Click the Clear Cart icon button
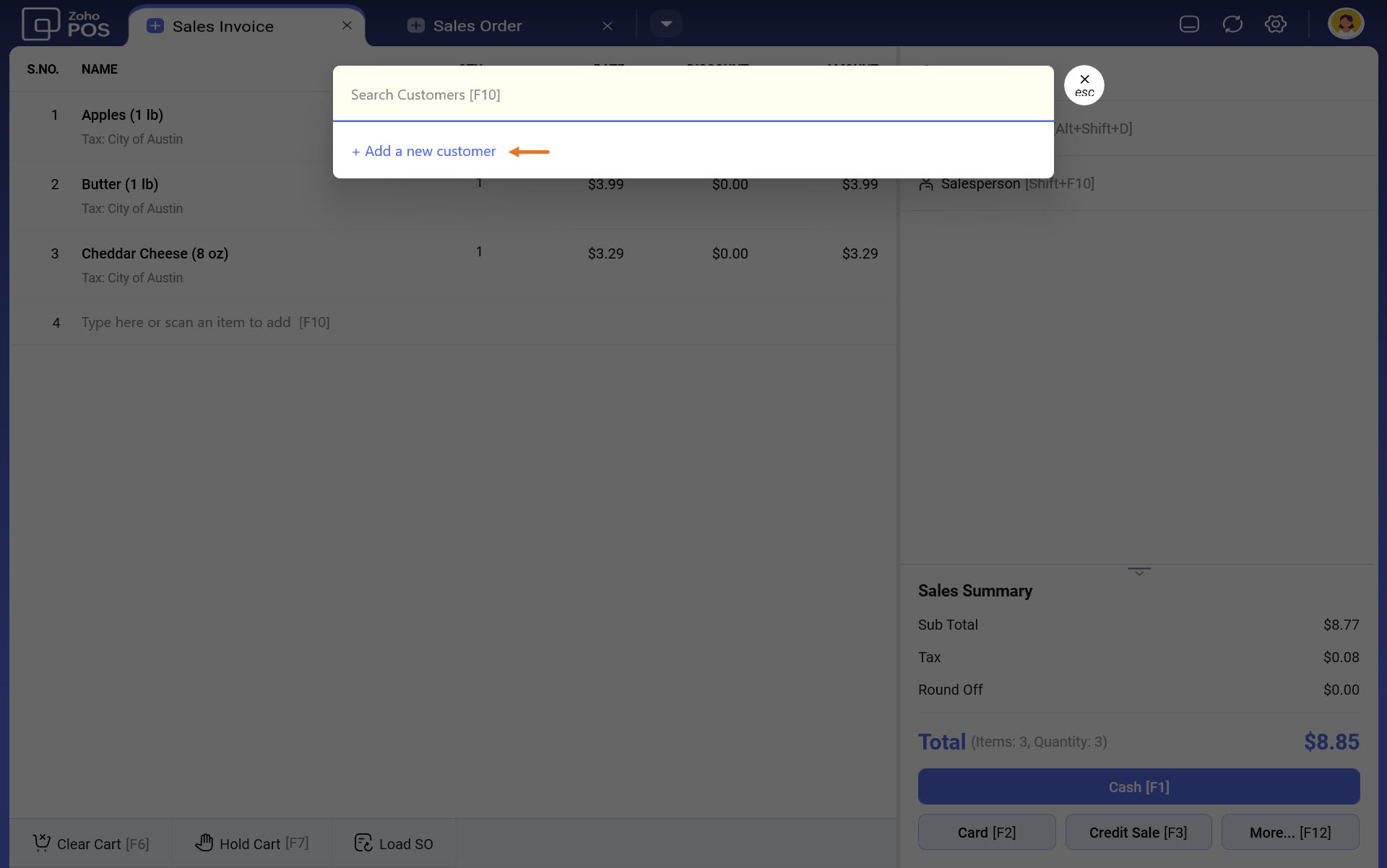This screenshot has height=868, width=1387. [42, 843]
